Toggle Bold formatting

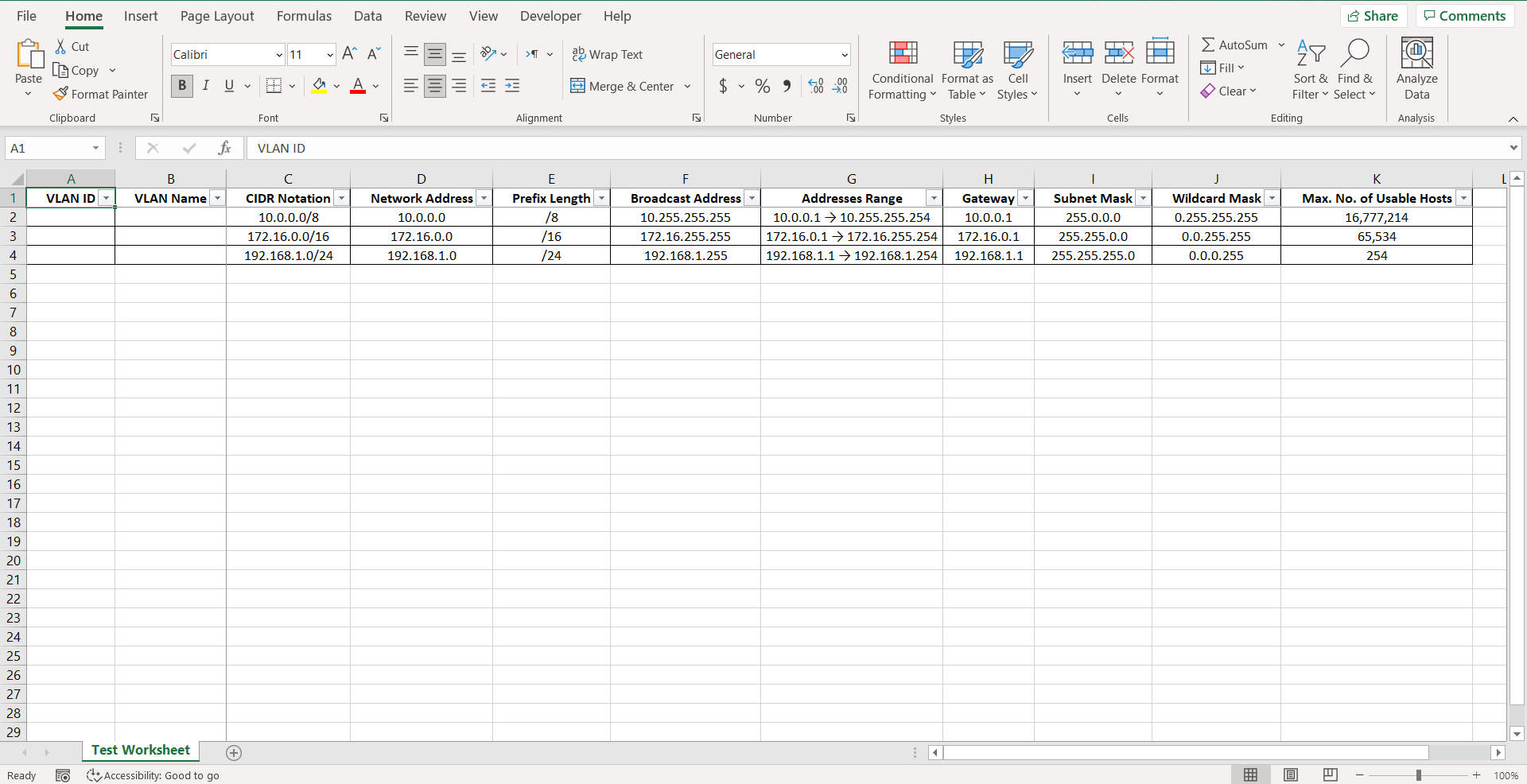pyautogui.click(x=182, y=86)
